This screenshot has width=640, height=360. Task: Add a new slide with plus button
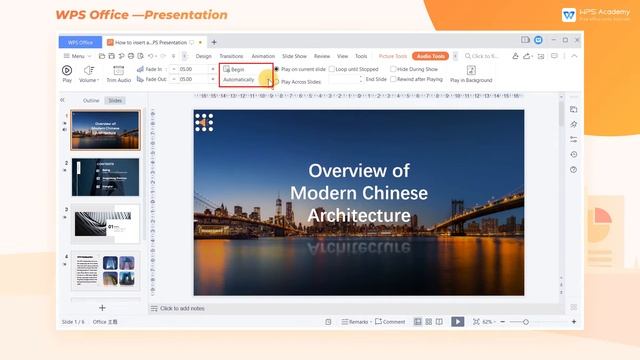pyautogui.click(x=102, y=308)
